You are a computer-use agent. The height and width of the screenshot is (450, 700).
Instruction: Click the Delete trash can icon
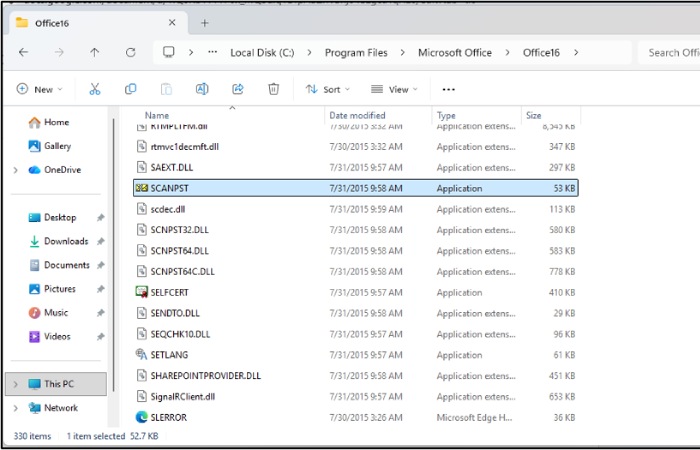[274, 89]
